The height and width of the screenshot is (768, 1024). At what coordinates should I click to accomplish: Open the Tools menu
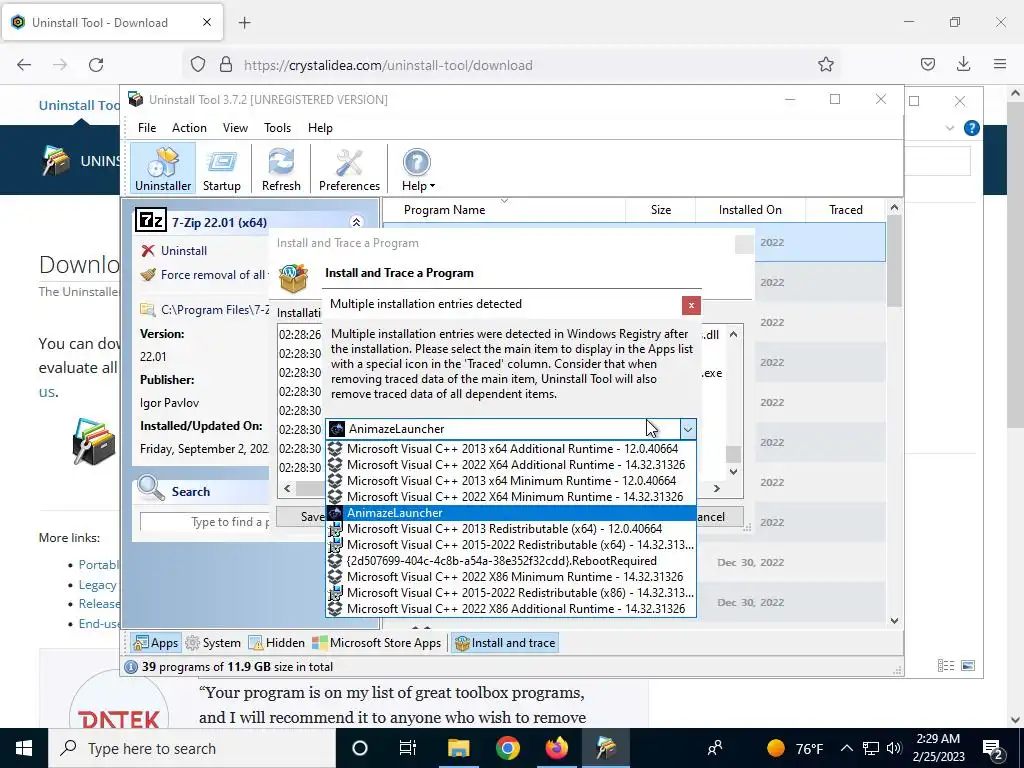coord(278,128)
